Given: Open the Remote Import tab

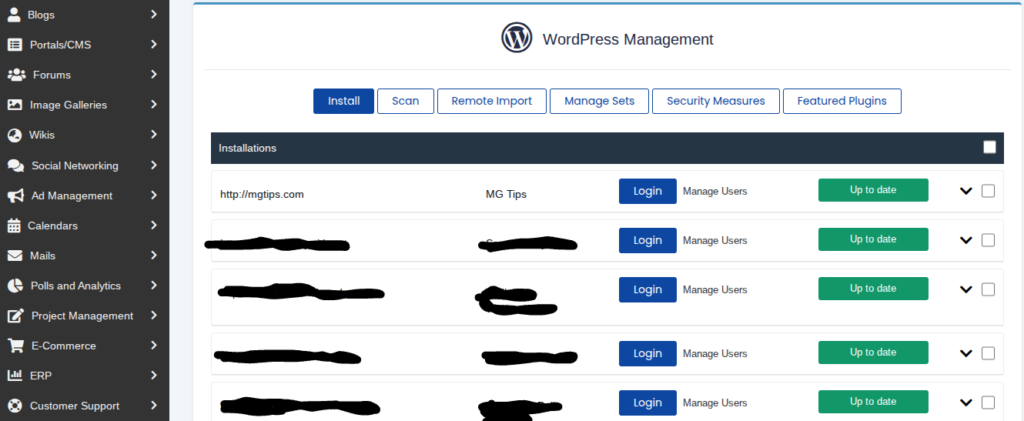Looking at the screenshot, I should click(492, 101).
